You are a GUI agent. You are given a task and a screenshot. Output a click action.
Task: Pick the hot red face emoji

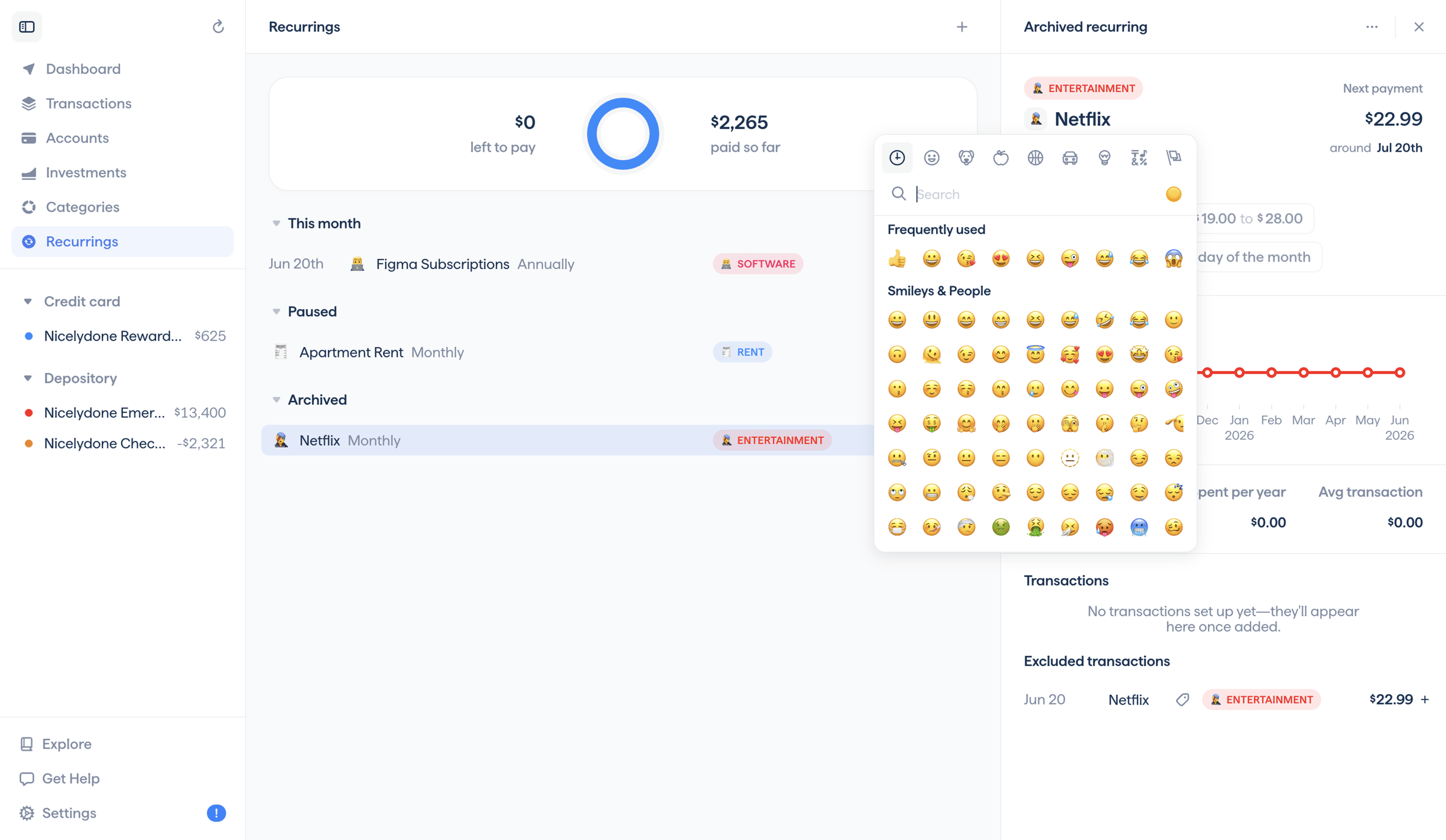click(1104, 527)
